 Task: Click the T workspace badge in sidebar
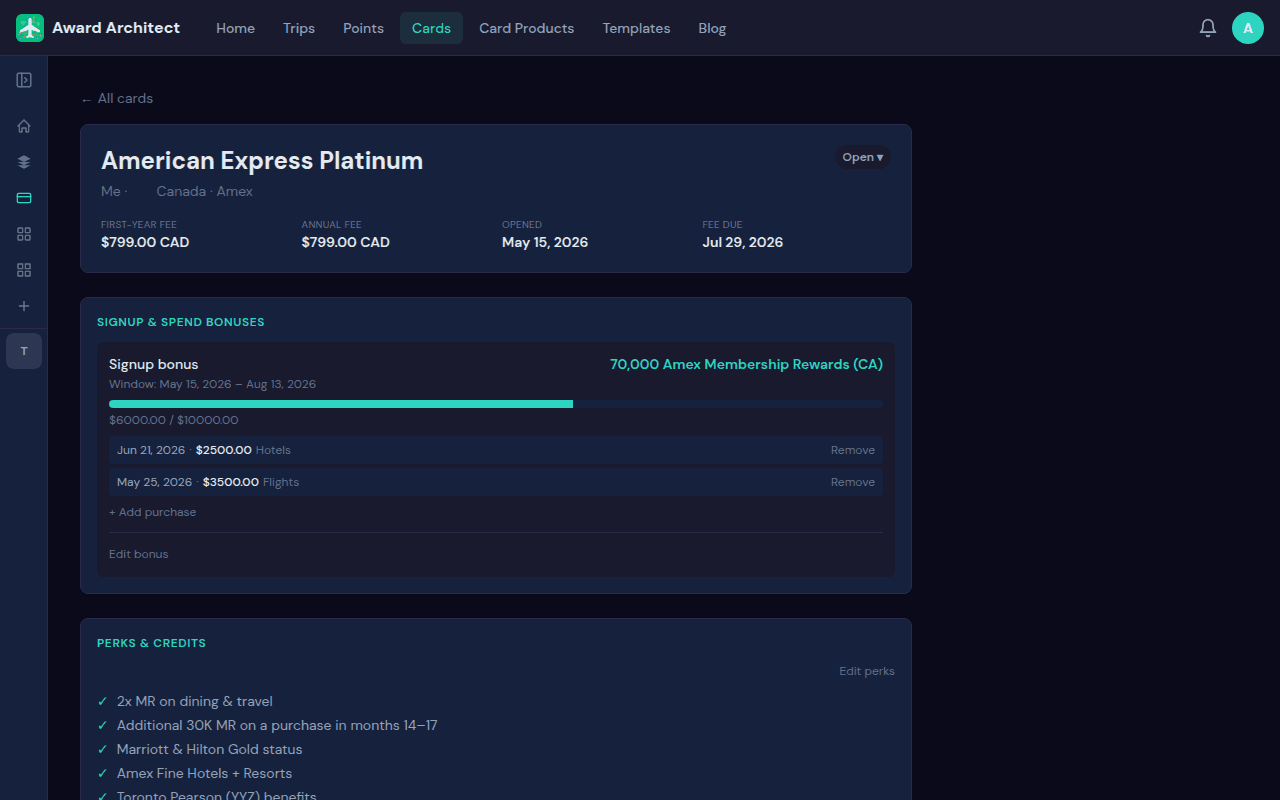(x=24, y=351)
